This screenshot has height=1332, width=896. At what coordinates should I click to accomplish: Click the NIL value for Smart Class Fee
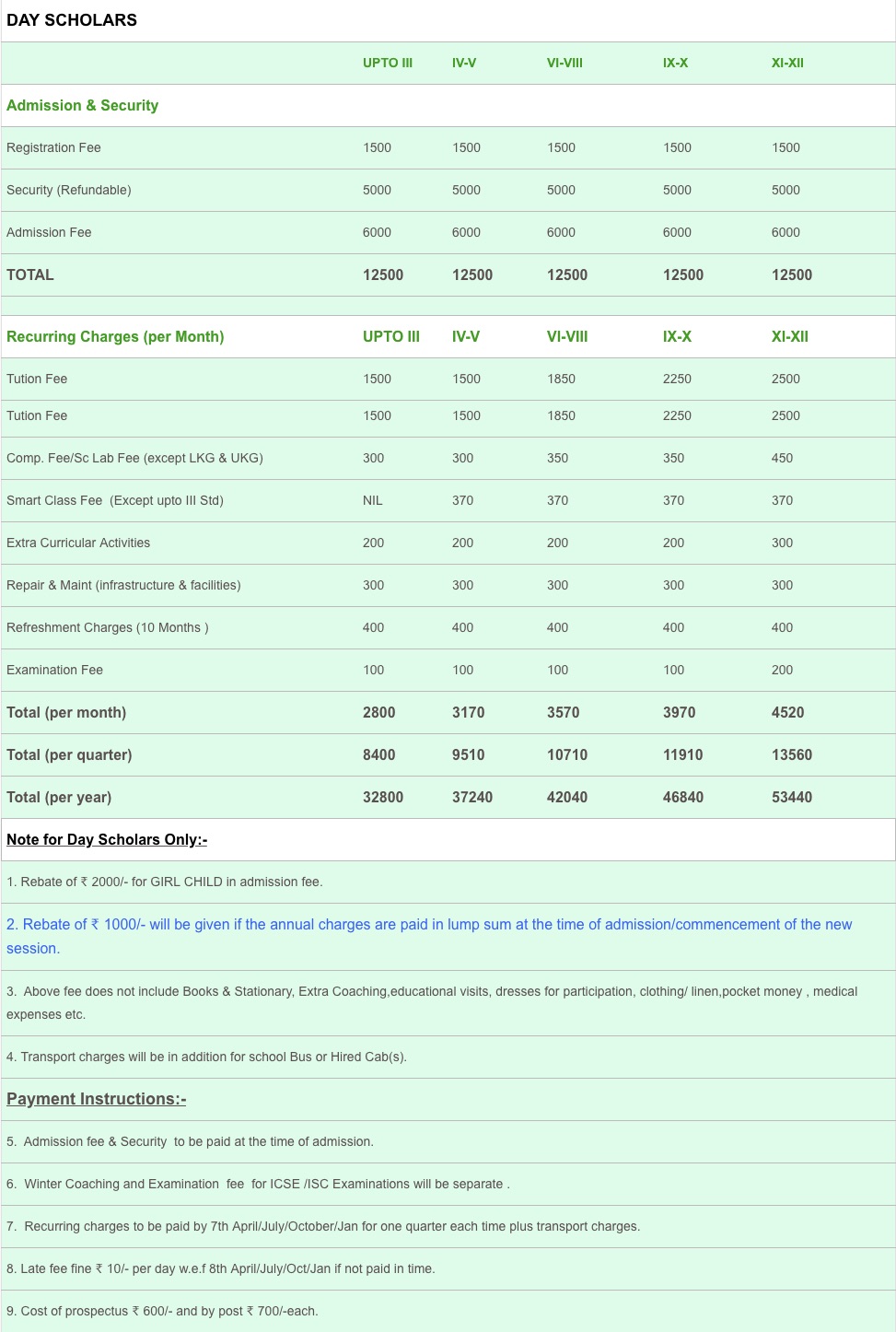tap(372, 501)
